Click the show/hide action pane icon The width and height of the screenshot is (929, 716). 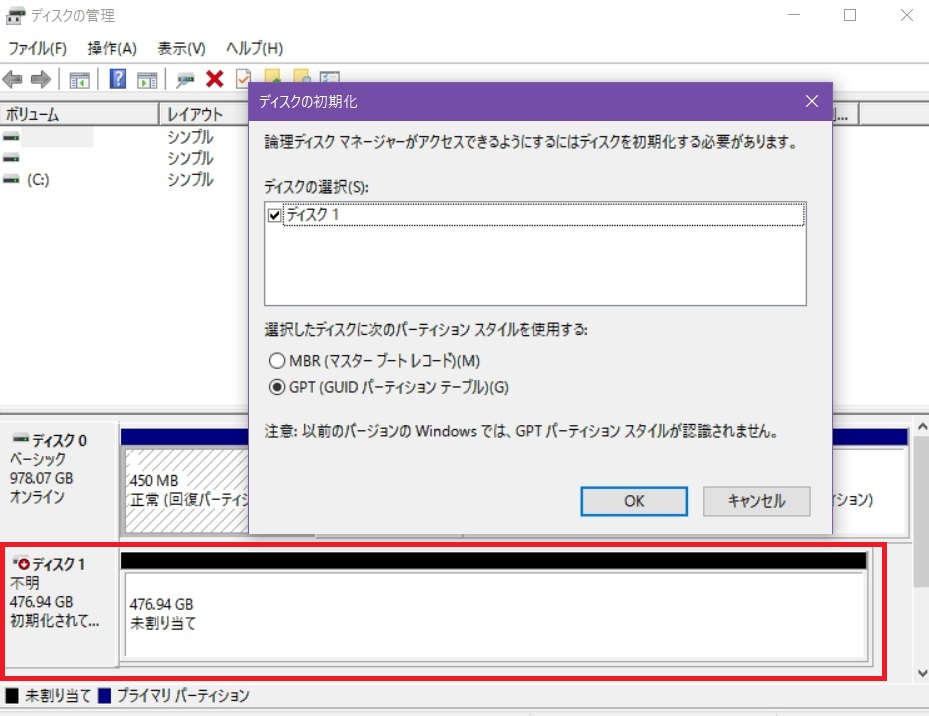[147, 79]
